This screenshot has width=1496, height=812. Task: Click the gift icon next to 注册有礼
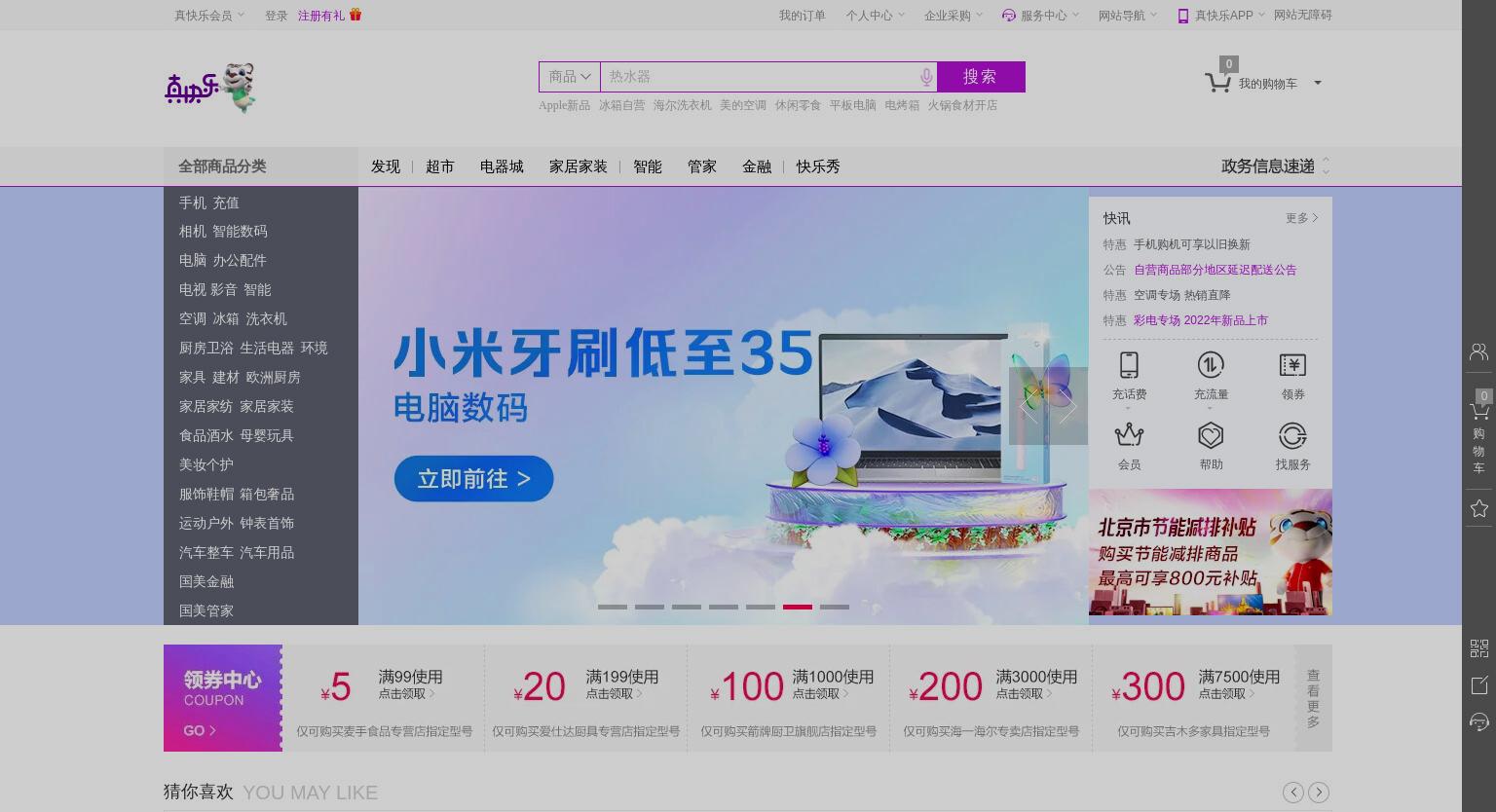355,15
